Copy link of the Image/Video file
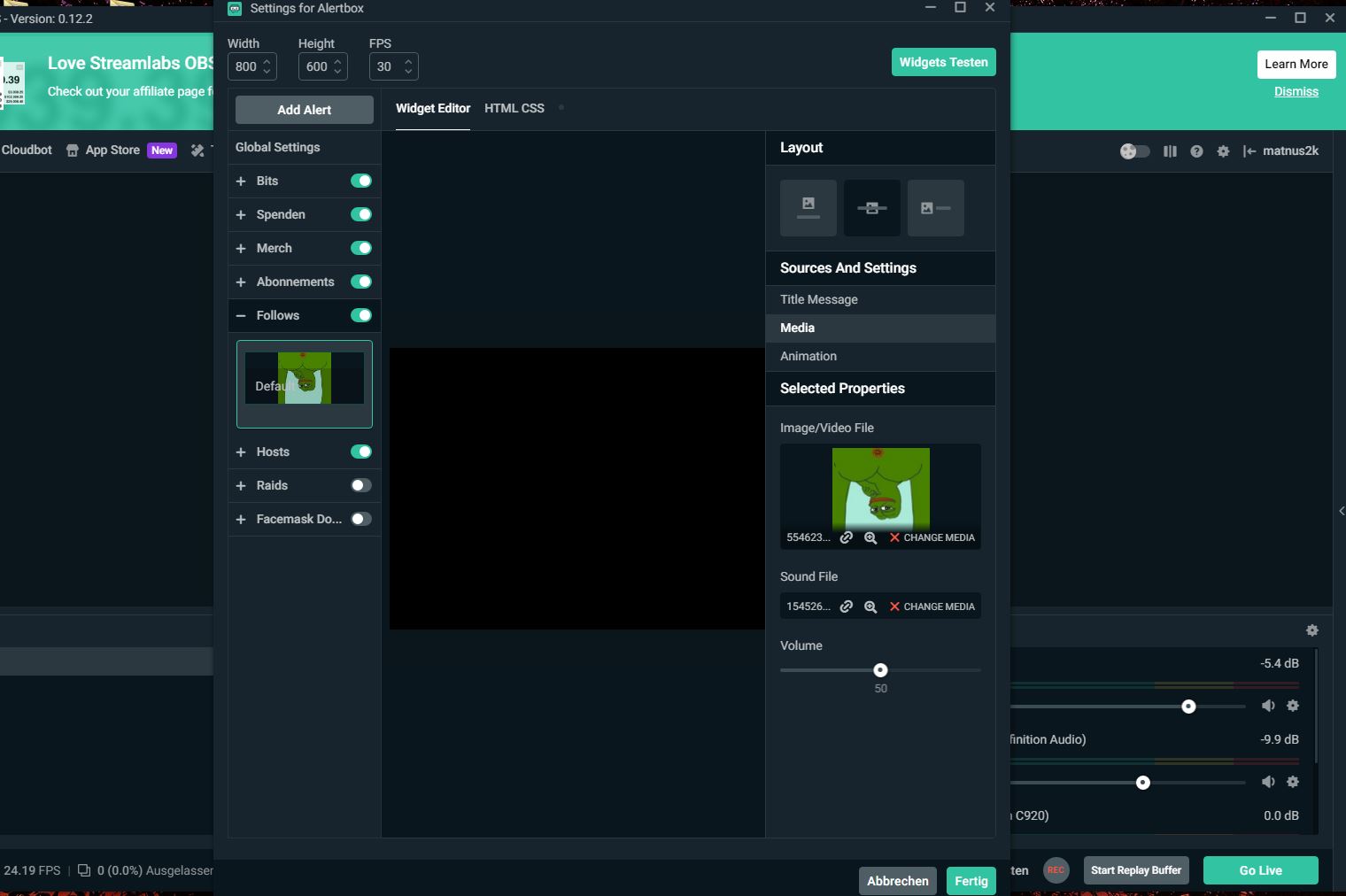 click(x=847, y=537)
